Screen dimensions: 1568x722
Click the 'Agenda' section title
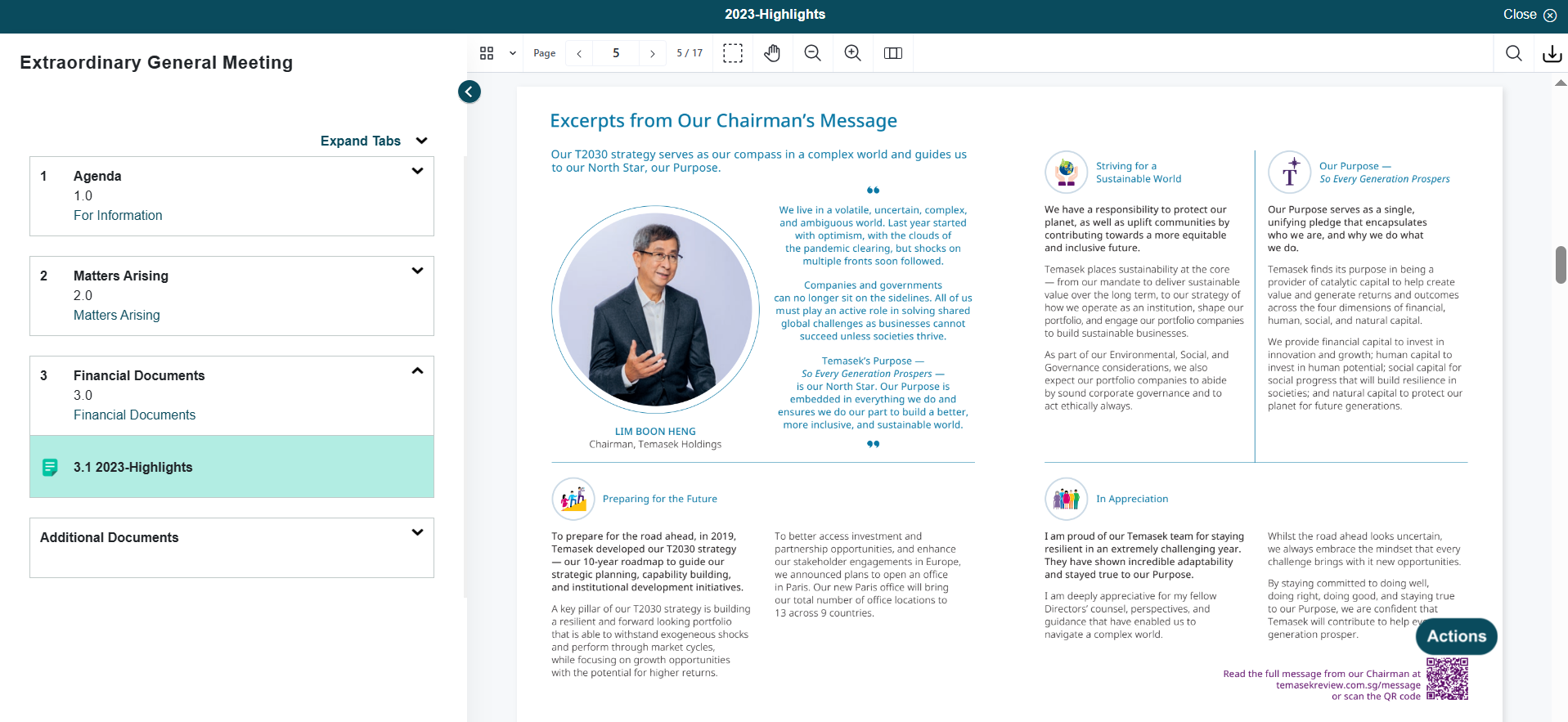97,176
